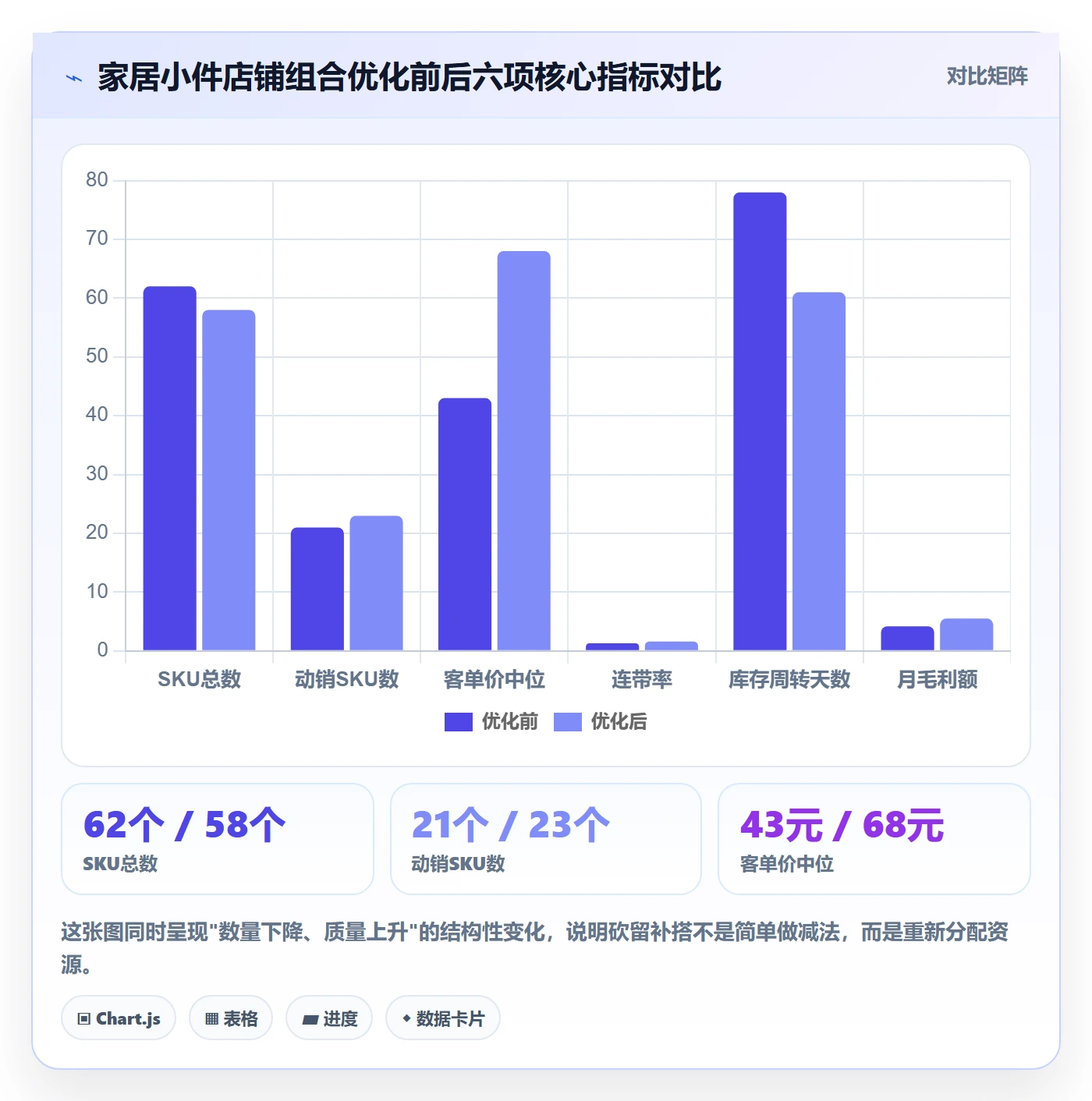The image size is (1092, 1101).
Task: Click the 优化后 light blue legend swatch
Action: (568, 722)
